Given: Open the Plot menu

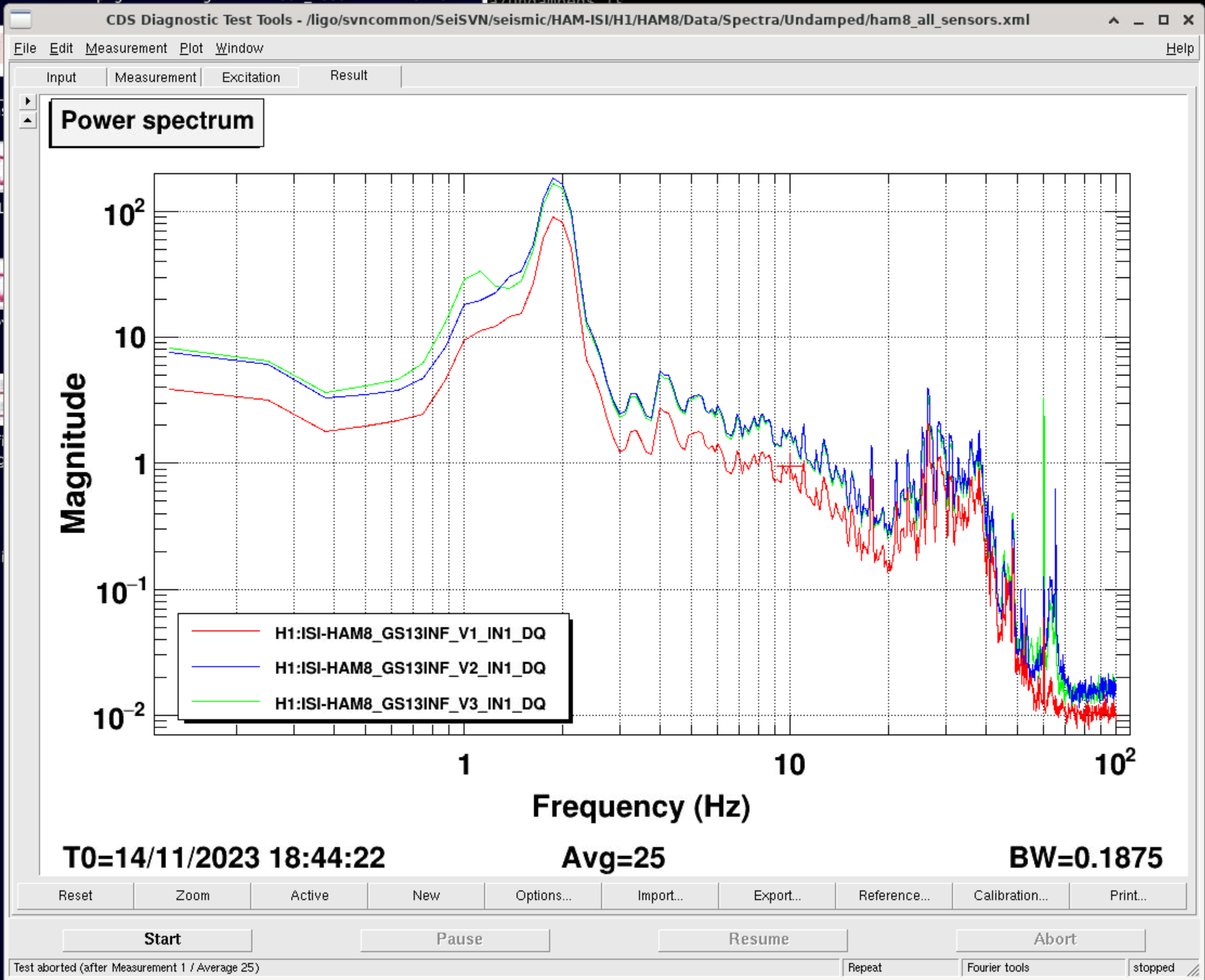Looking at the screenshot, I should point(191,48).
